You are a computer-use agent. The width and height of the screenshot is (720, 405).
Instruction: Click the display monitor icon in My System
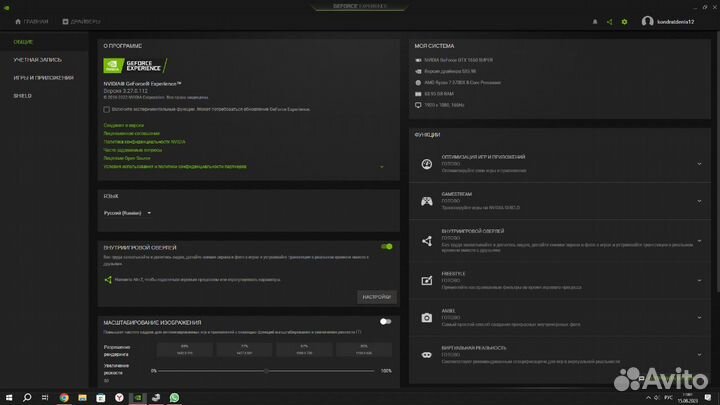(418, 105)
